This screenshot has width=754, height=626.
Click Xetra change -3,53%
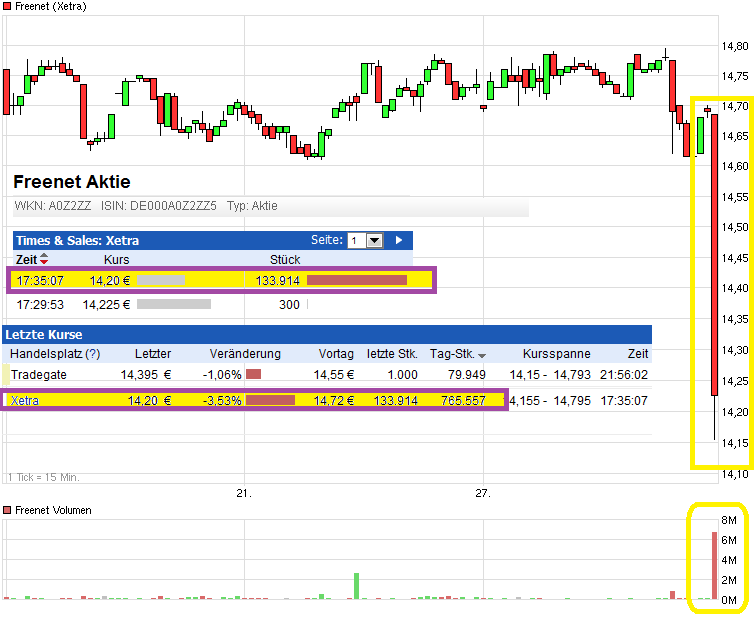point(222,401)
